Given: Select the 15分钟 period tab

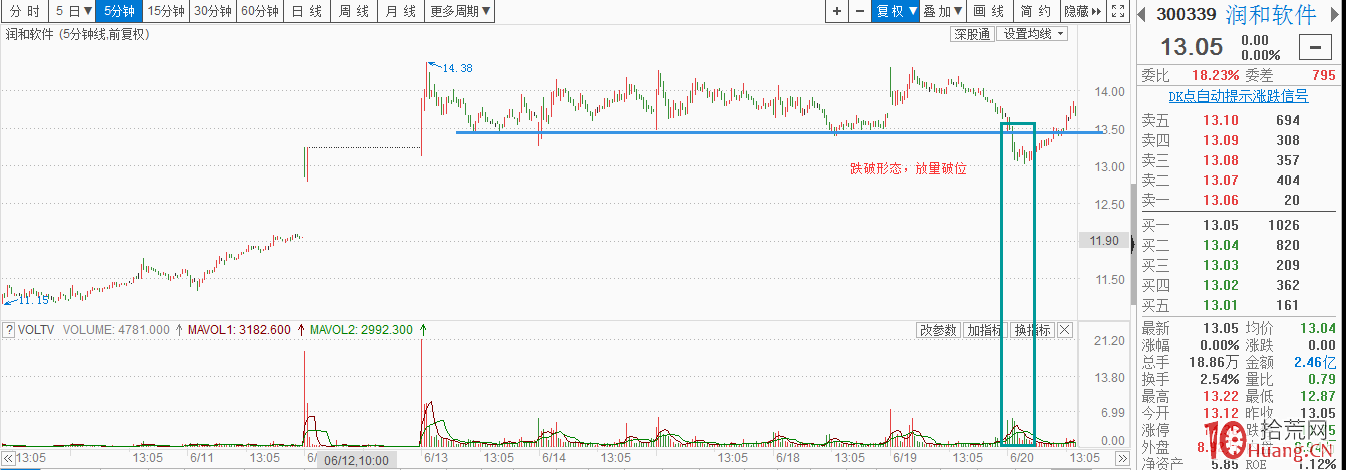Looking at the screenshot, I should [x=165, y=12].
